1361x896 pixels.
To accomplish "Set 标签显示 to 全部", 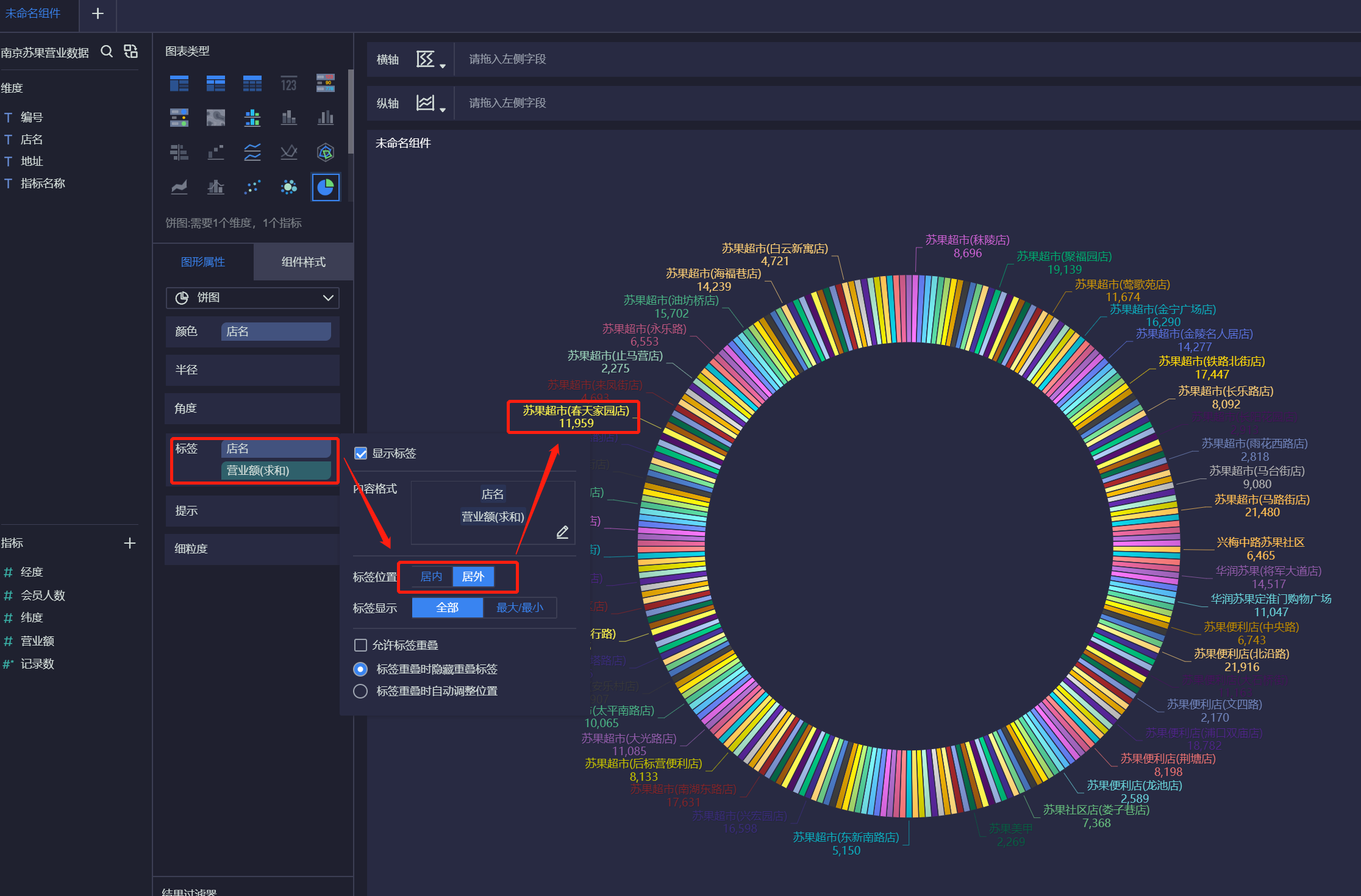I will 448,608.
